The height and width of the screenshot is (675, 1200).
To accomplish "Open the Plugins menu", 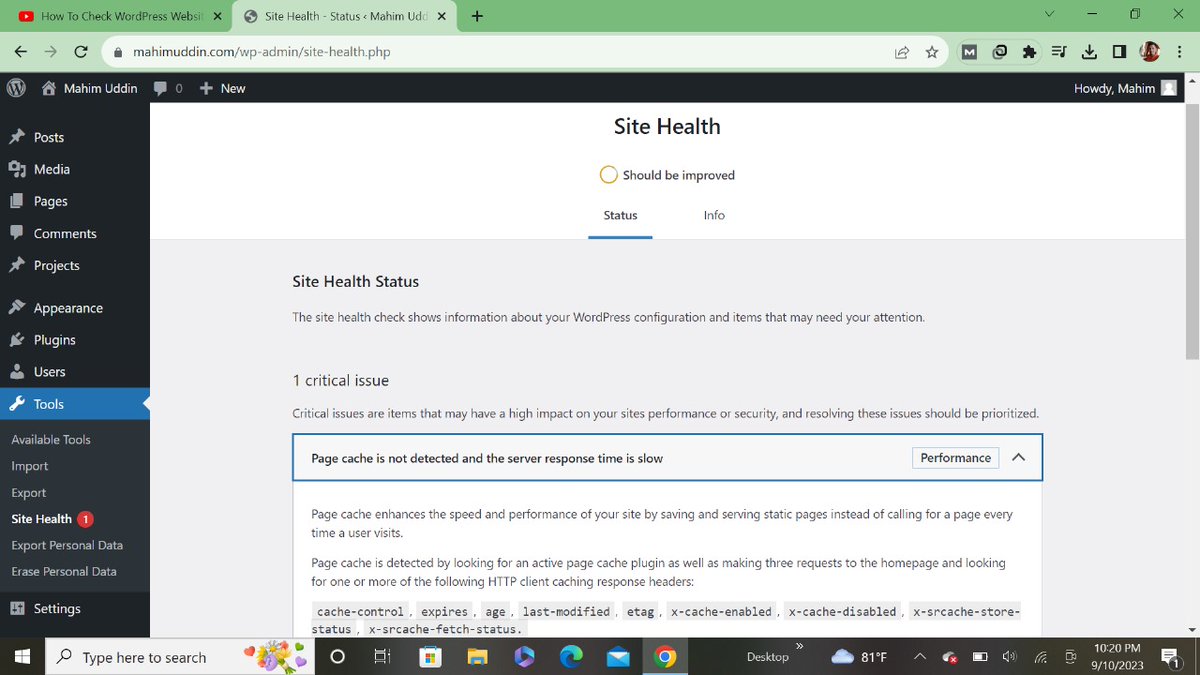I will point(54,340).
